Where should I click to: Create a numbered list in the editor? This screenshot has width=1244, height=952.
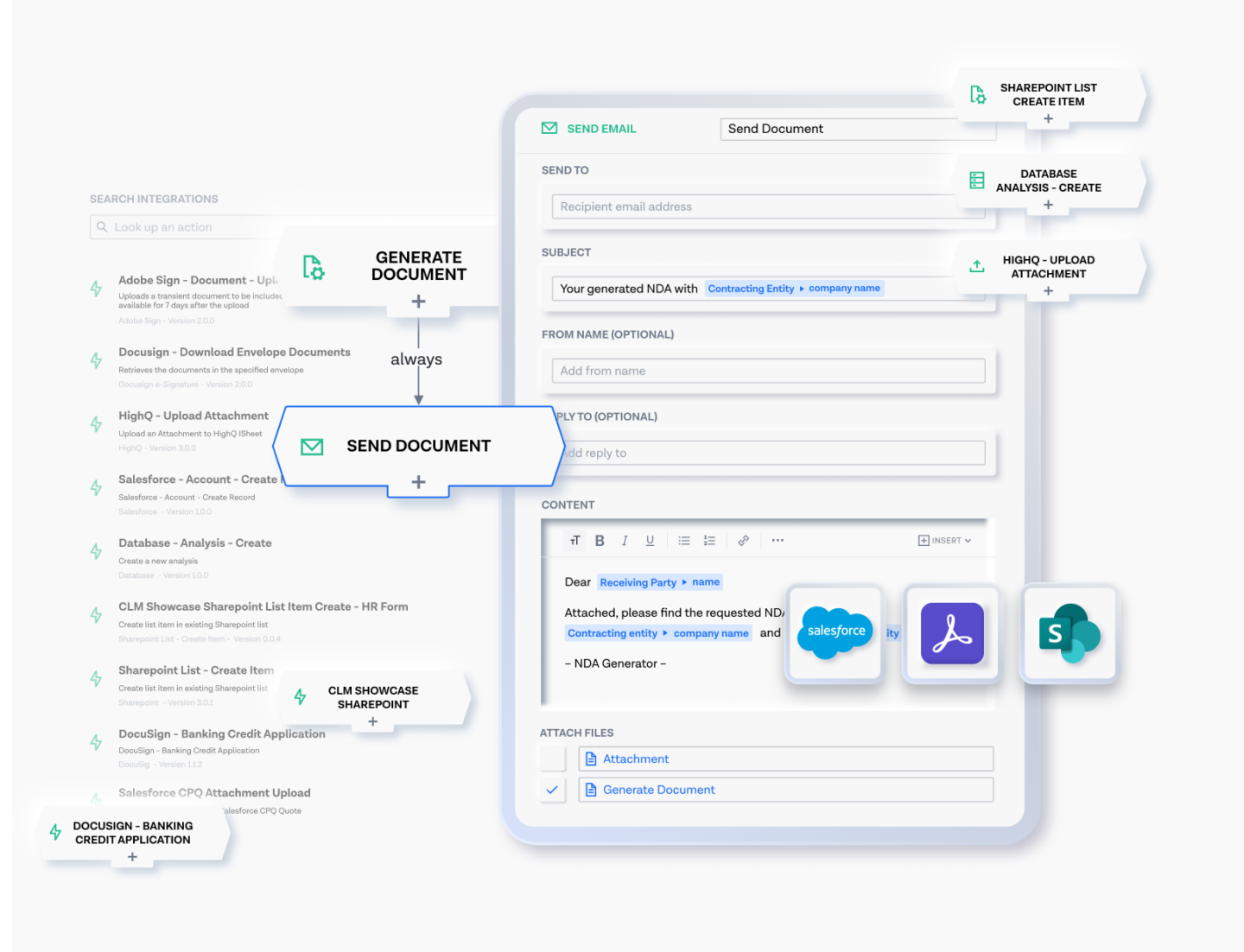point(709,540)
